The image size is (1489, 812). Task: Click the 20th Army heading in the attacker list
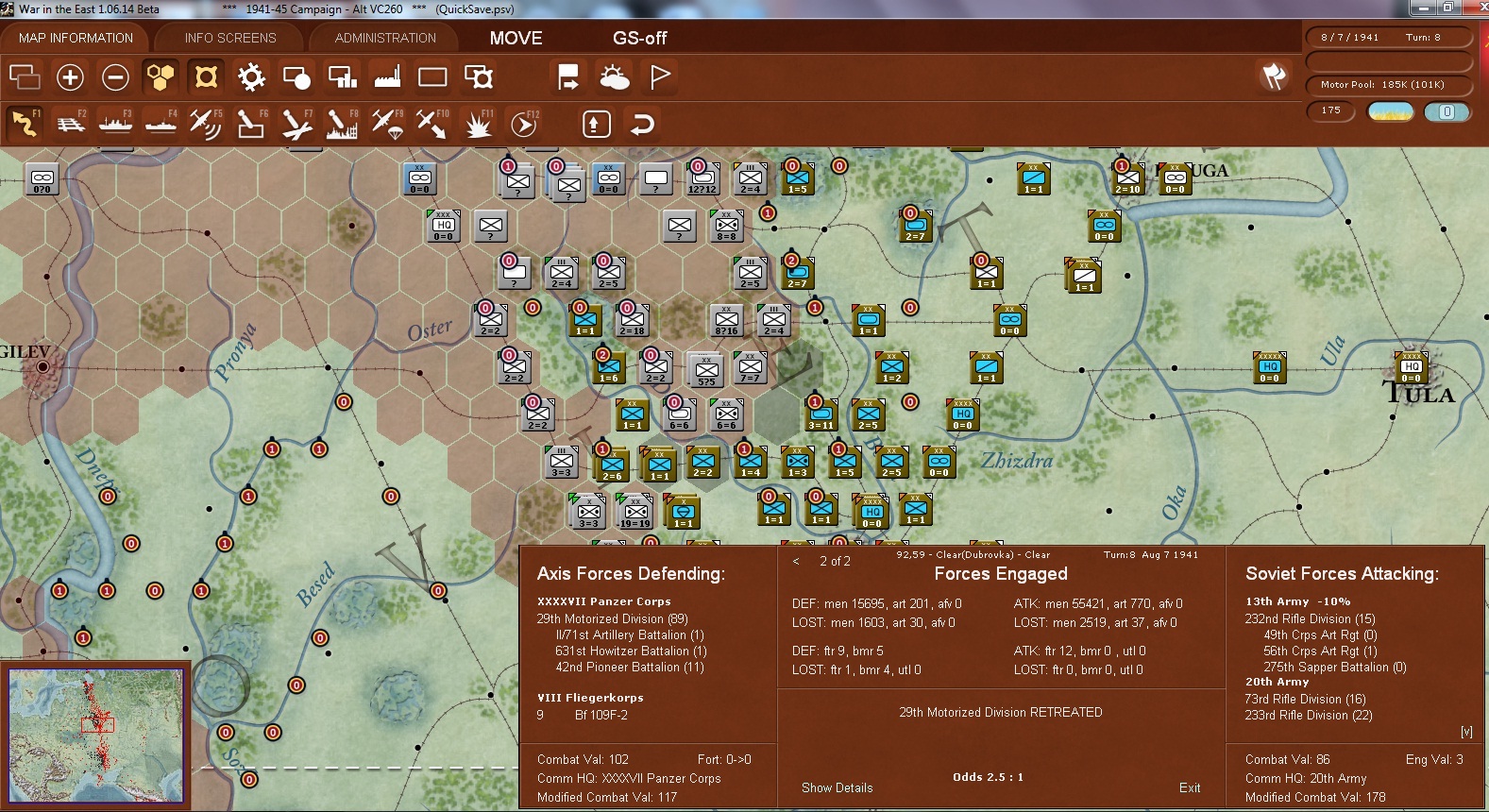(x=1277, y=682)
